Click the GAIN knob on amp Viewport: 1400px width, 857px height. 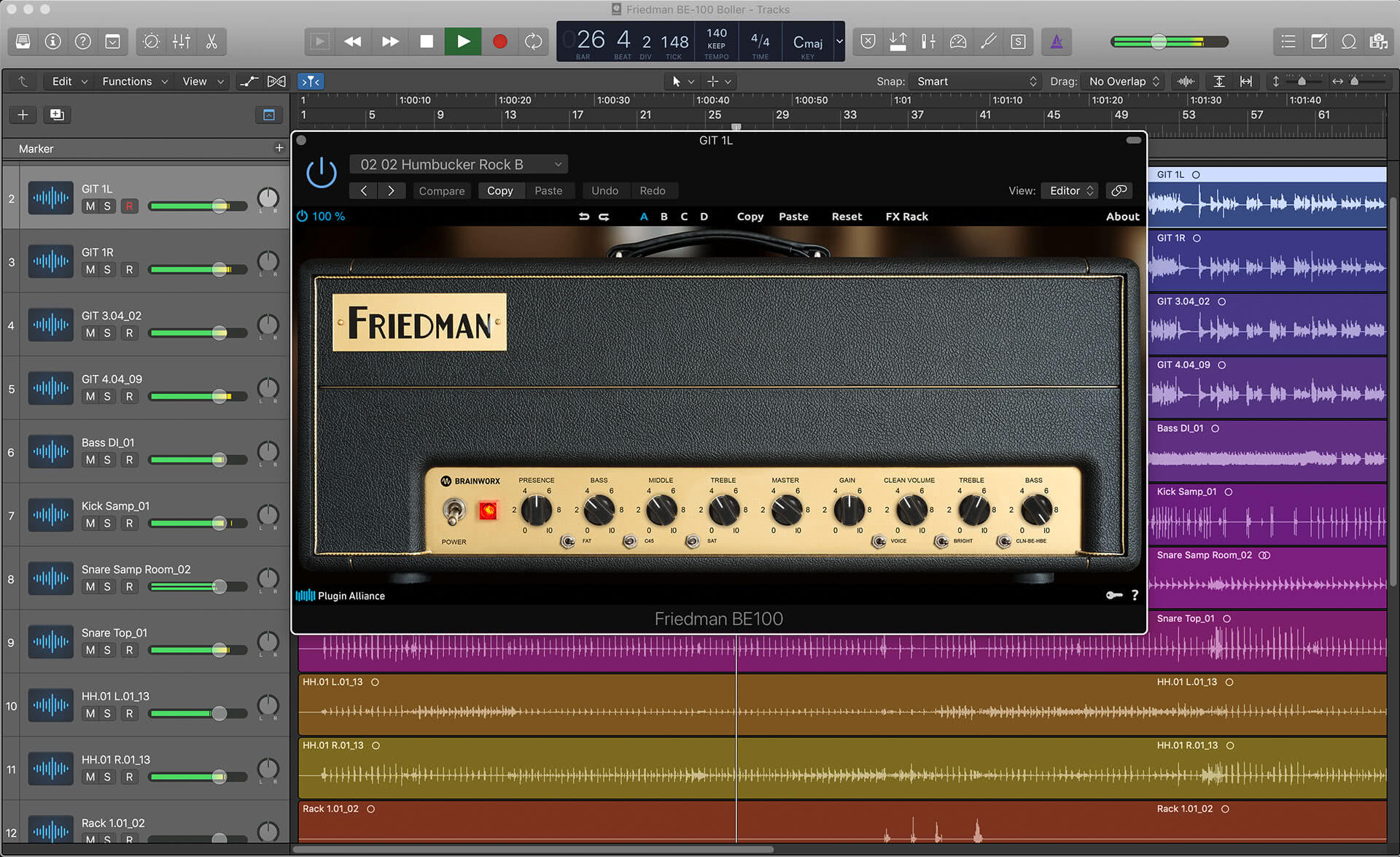point(848,510)
